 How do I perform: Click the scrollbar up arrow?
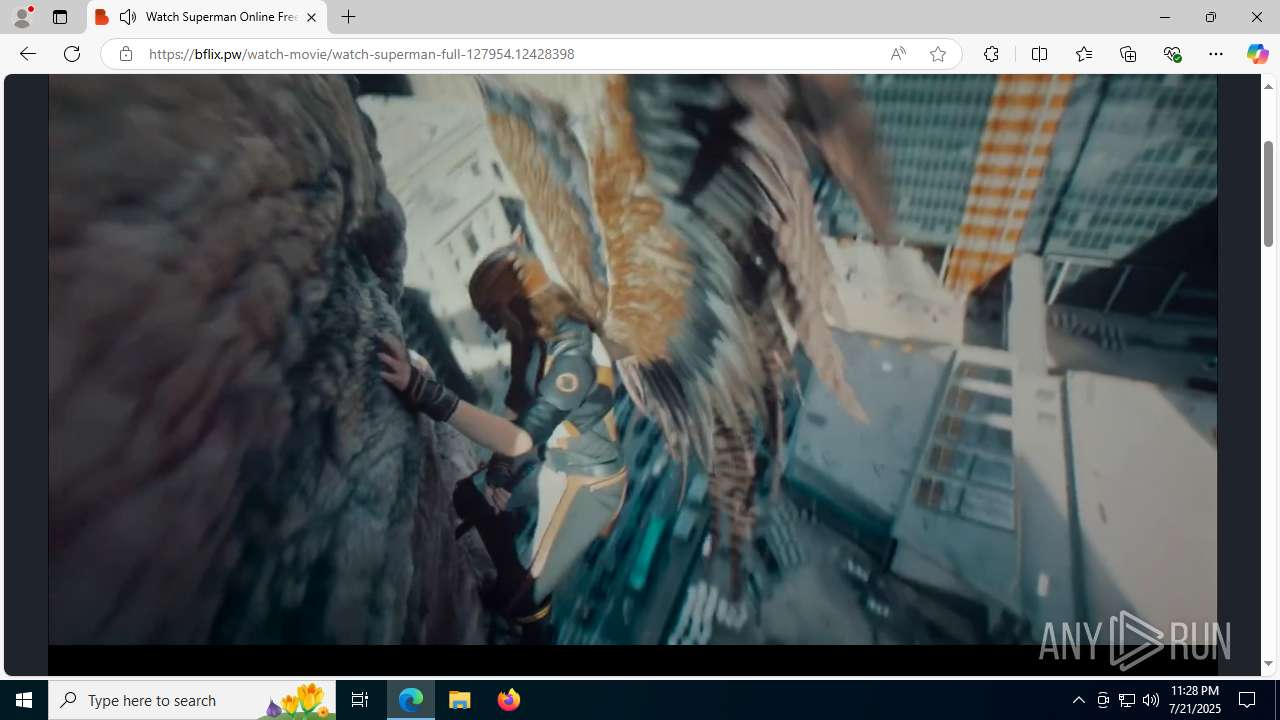[x=1268, y=86]
